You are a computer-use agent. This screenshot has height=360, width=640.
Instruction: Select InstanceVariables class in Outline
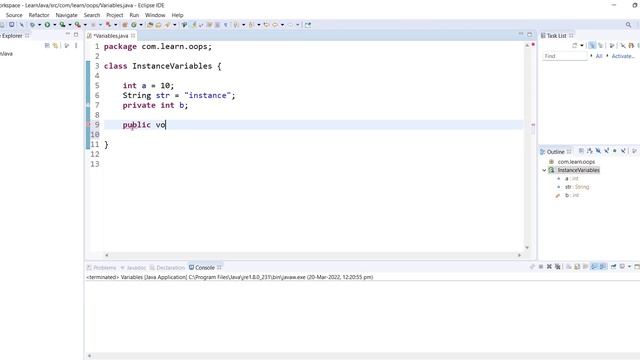tap(578, 170)
